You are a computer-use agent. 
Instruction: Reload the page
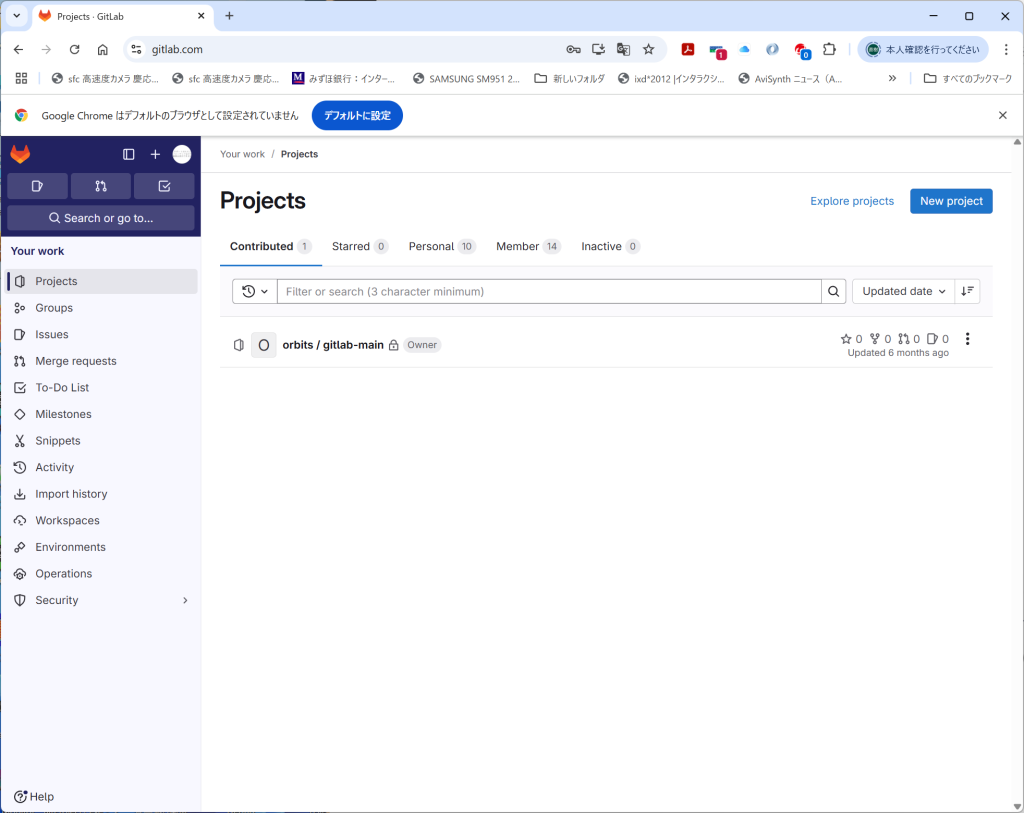[x=74, y=50]
